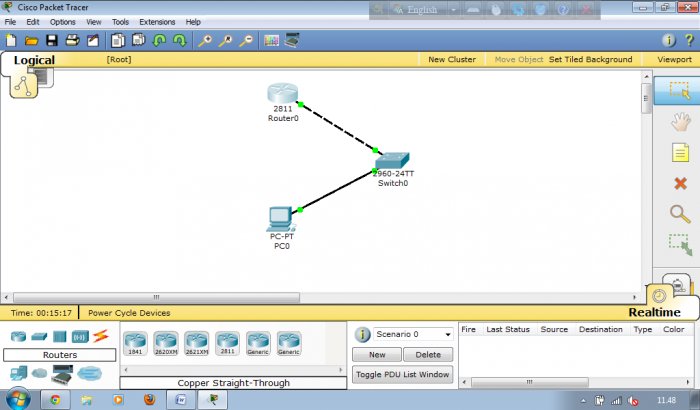The height and width of the screenshot is (410, 700).
Task: Click Toggle PDU List Window button
Action: point(402,374)
